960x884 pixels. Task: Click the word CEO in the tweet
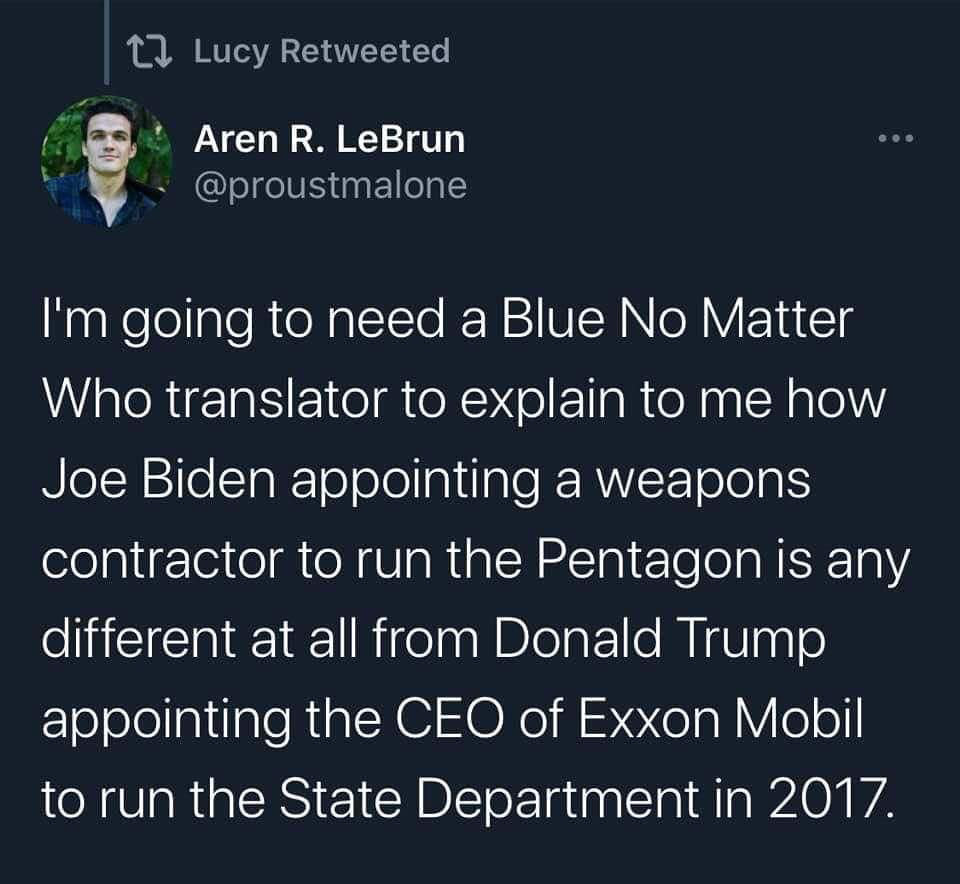(451, 718)
